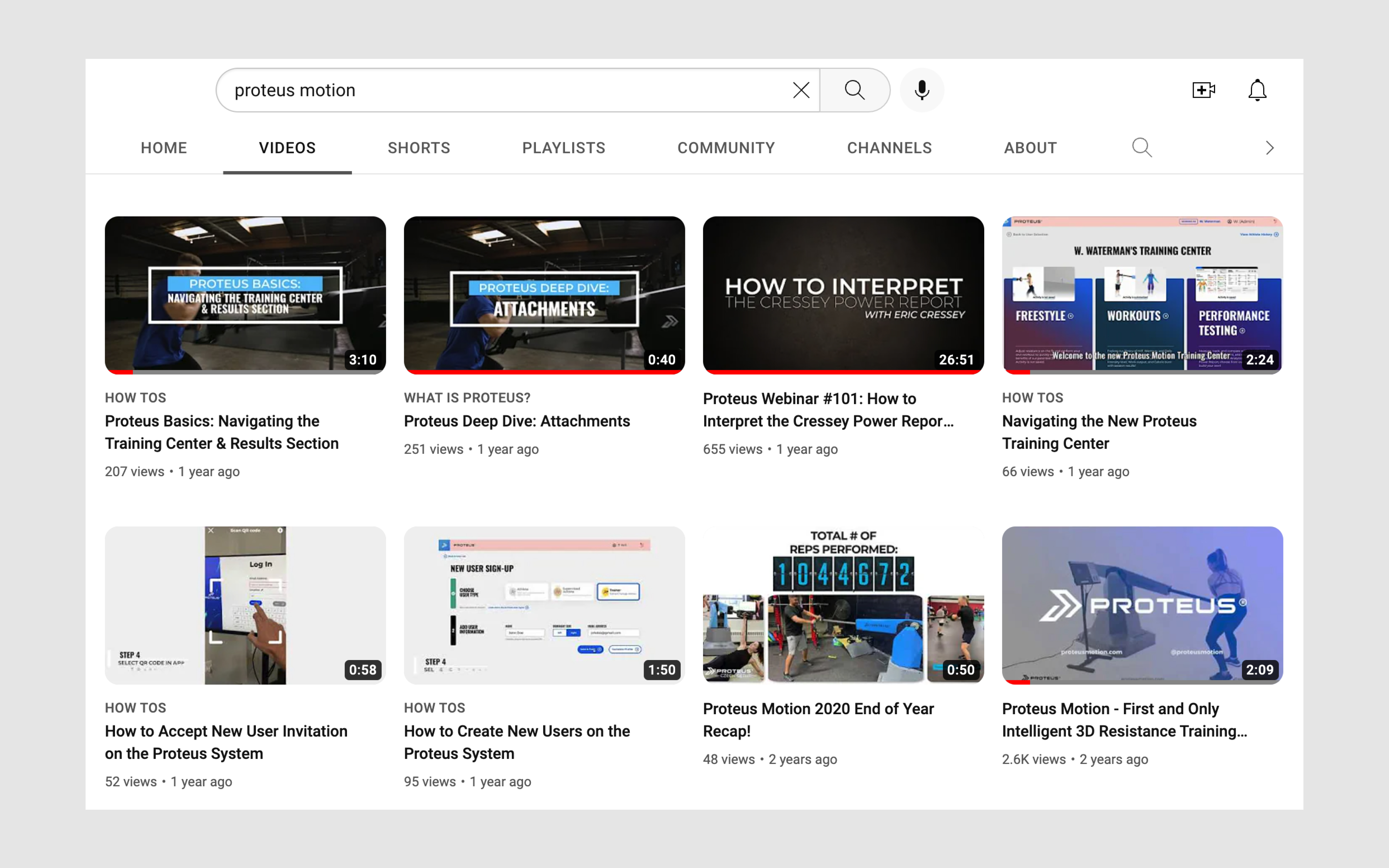Open the Playlists tab
Screen dimensions: 1389x868
coord(563,147)
